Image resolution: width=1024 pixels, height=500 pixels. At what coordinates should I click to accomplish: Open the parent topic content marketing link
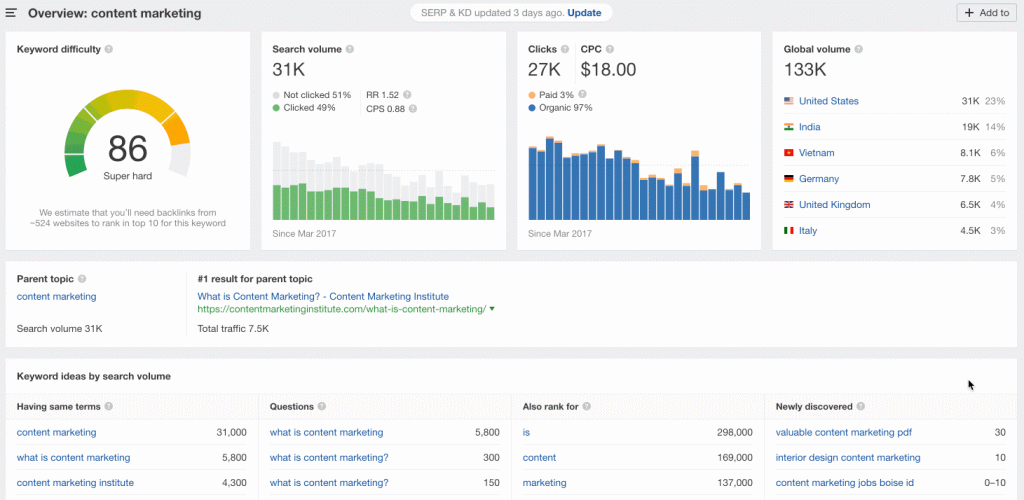(x=57, y=296)
